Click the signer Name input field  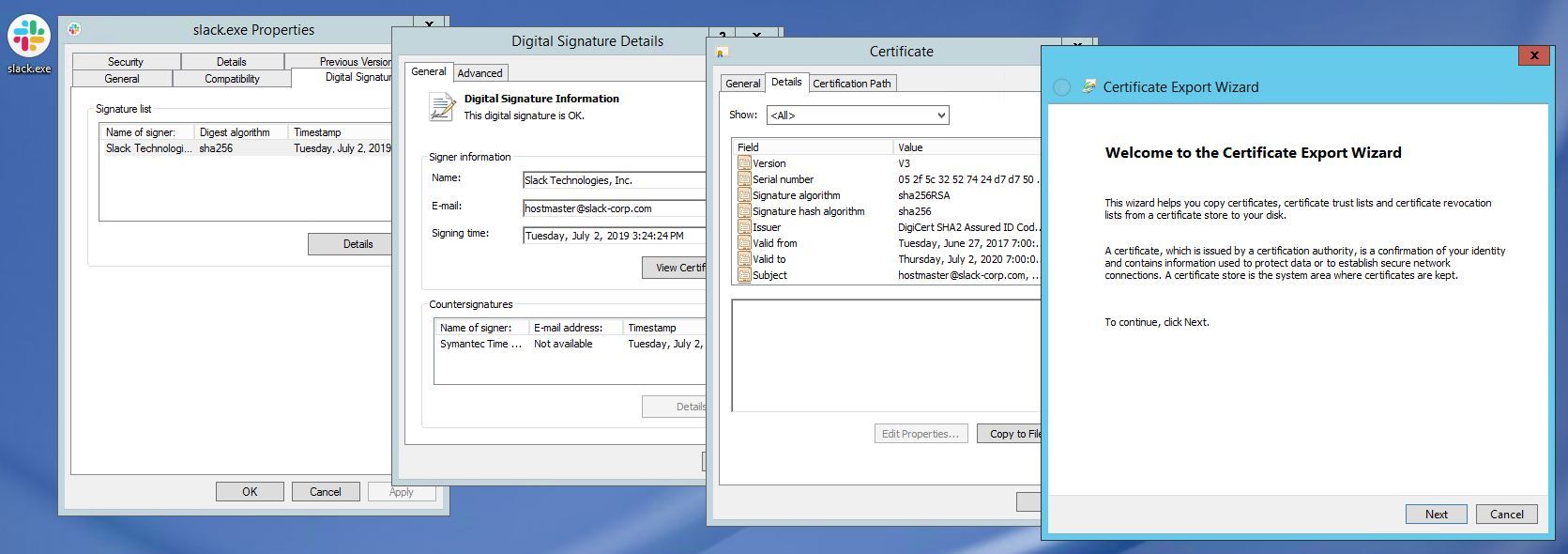click(615, 180)
